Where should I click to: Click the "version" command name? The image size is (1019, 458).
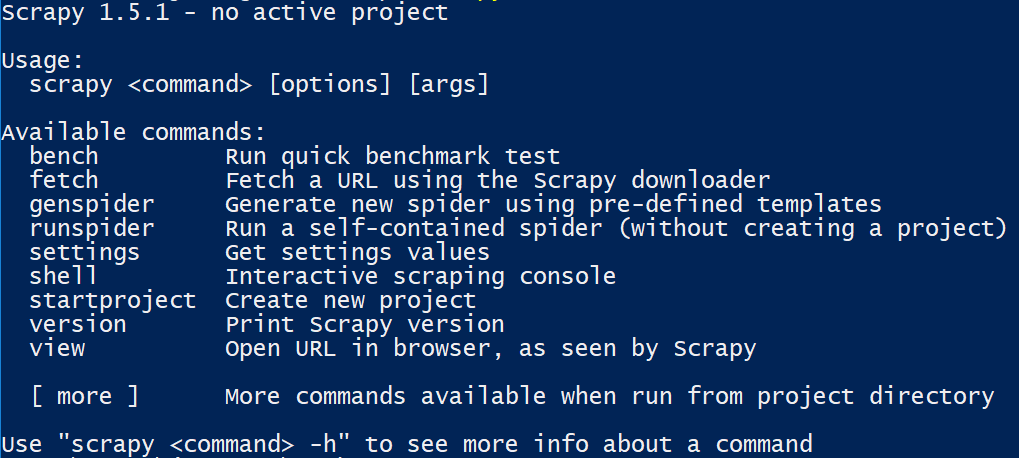tap(78, 324)
